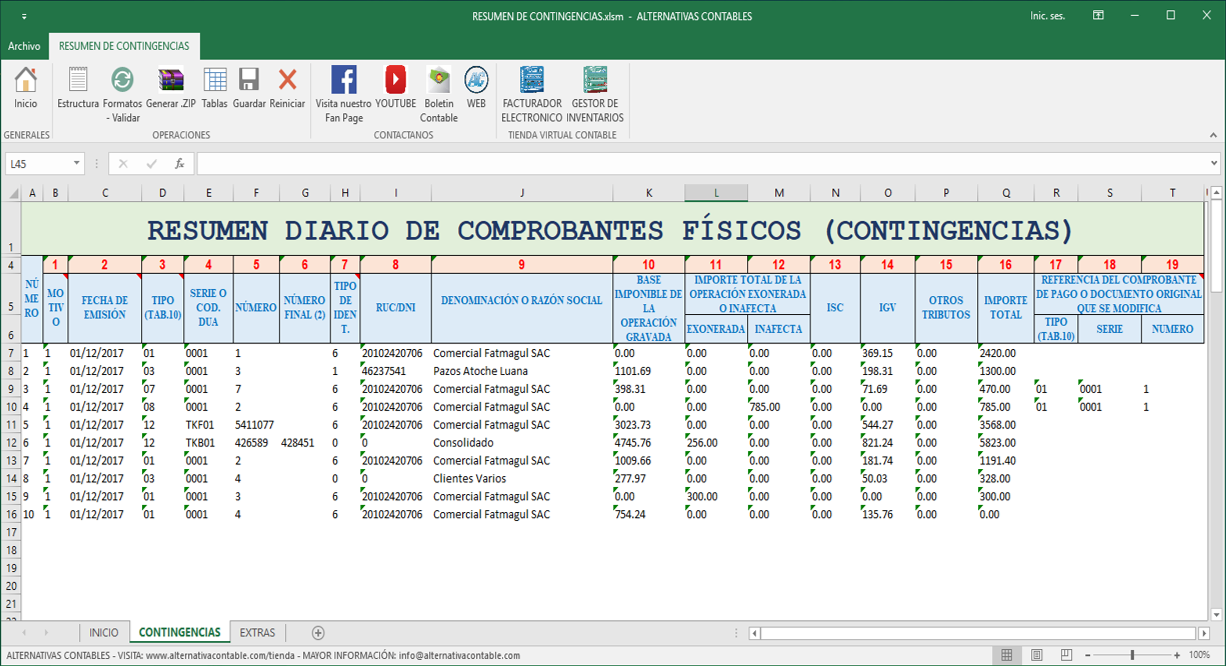The width and height of the screenshot is (1226, 666).
Task: Click Inic. ses. sign-in button
Action: (1047, 16)
